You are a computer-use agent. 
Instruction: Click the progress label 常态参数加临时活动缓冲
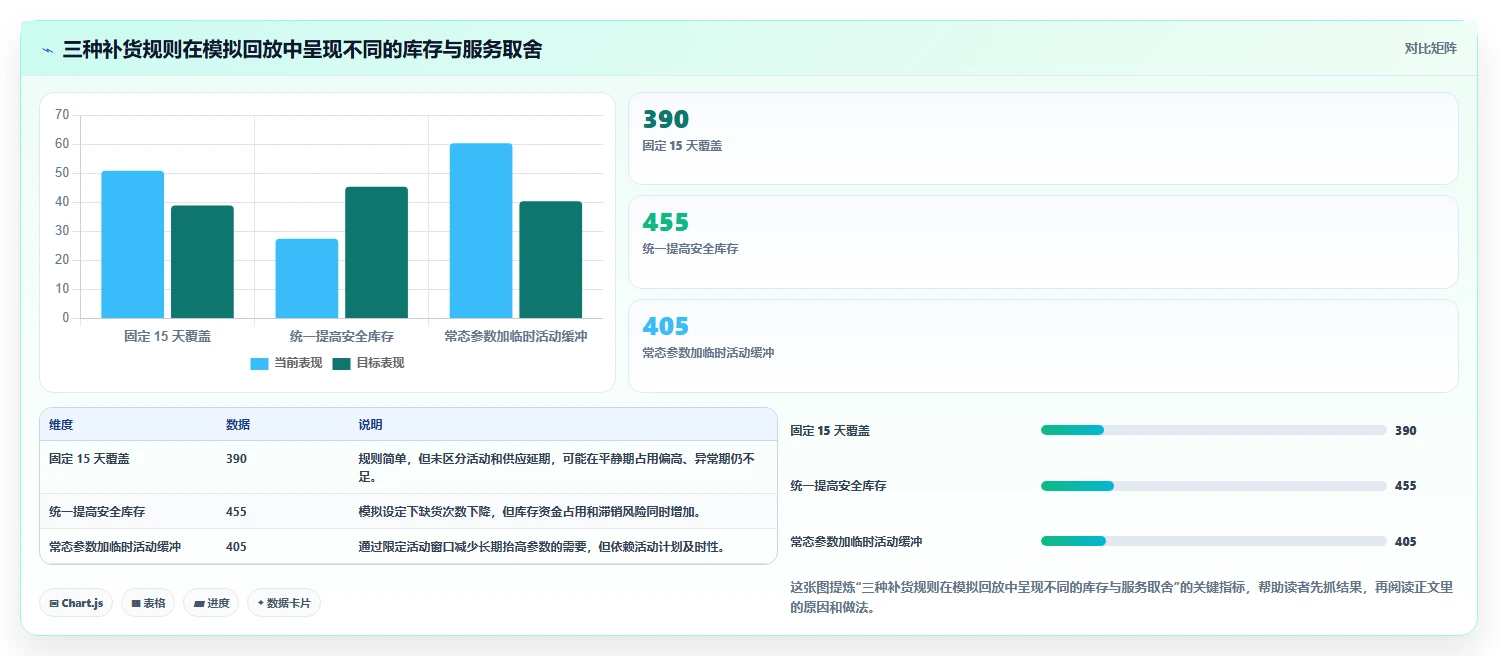pyautogui.click(x=856, y=542)
